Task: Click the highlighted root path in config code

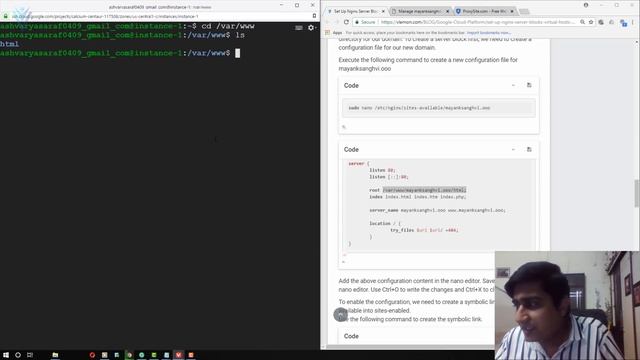Action: click(424, 190)
